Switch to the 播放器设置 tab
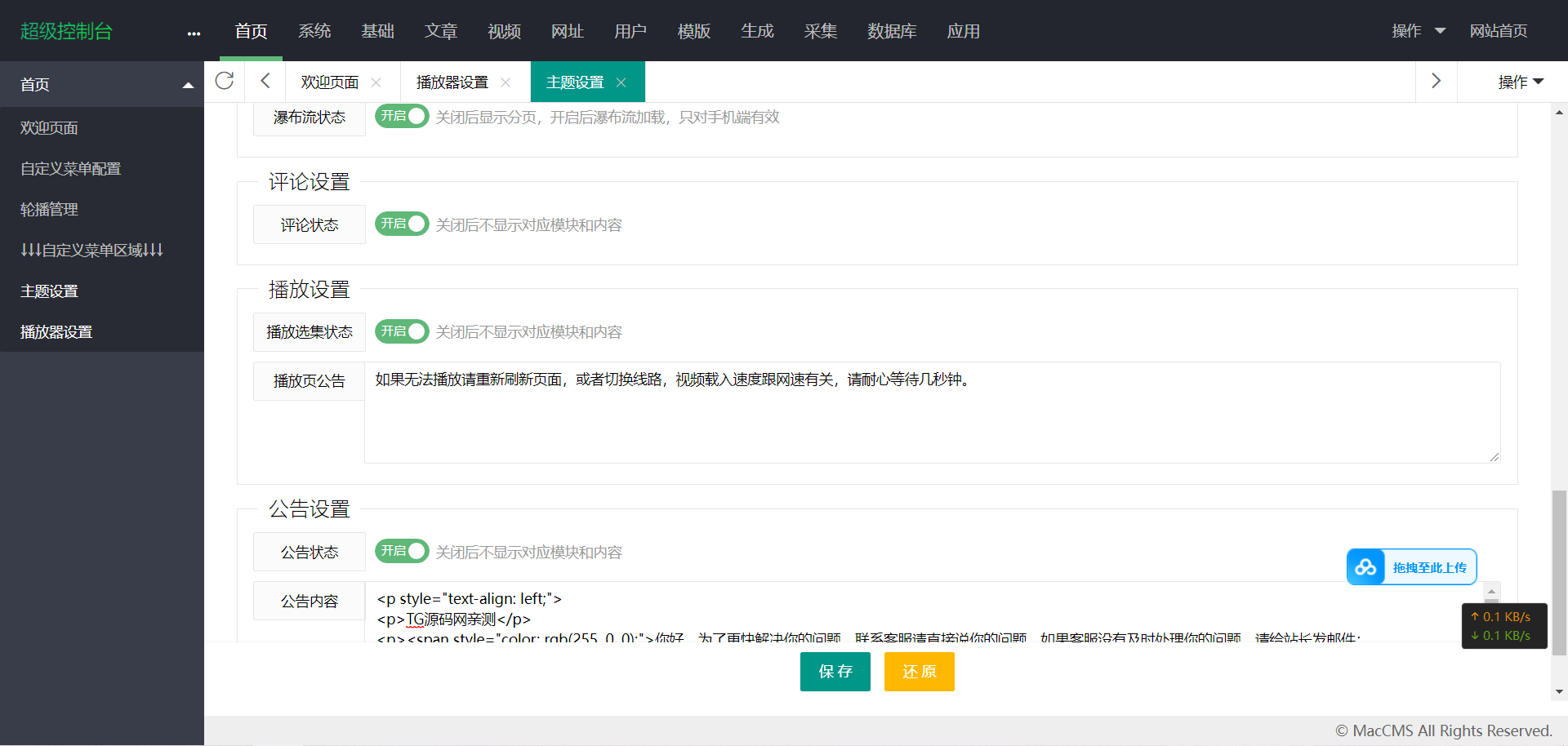This screenshot has width=1568, height=746. (x=452, y=82)
